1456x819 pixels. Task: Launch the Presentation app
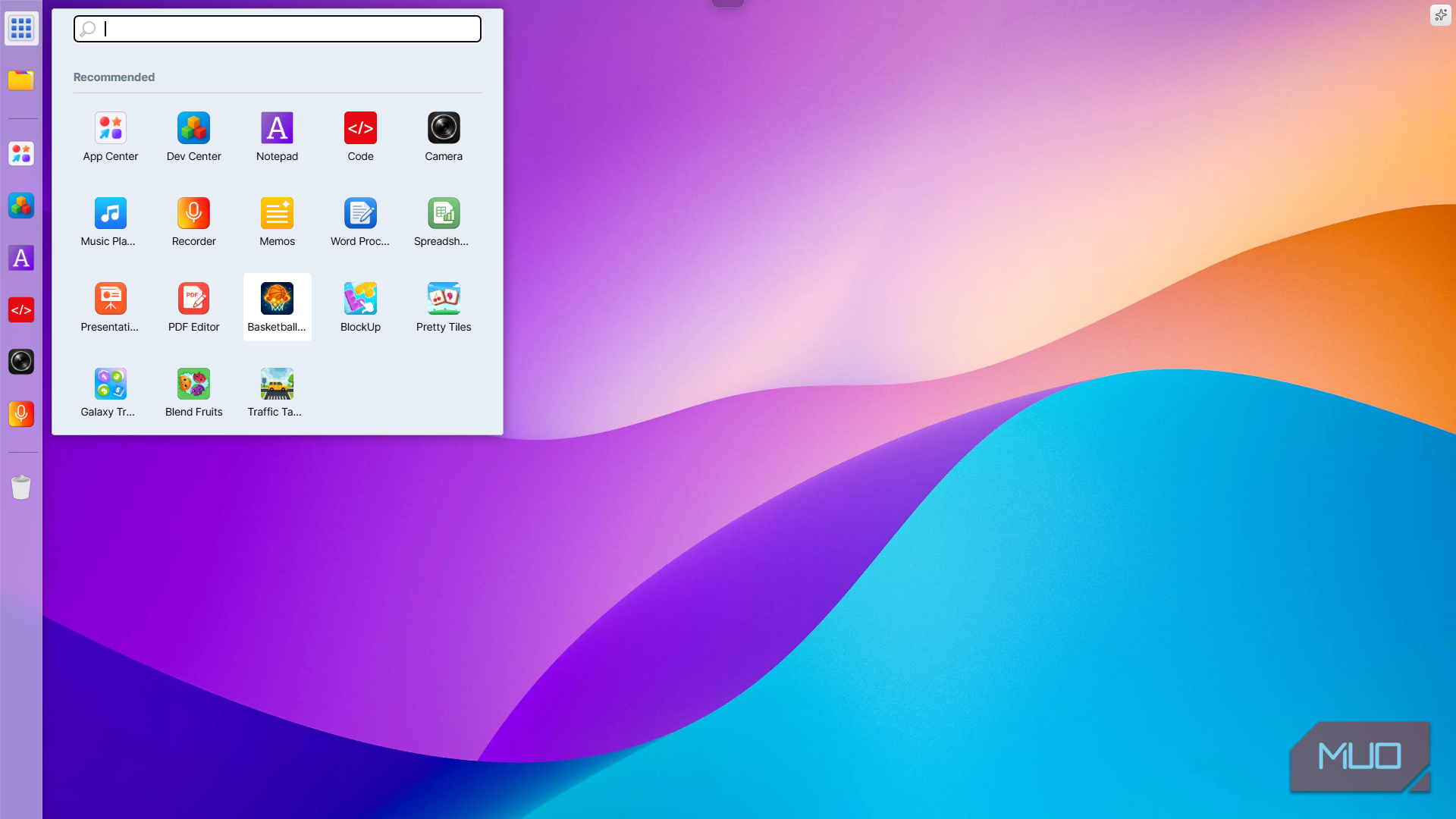(x=111, y=308)
